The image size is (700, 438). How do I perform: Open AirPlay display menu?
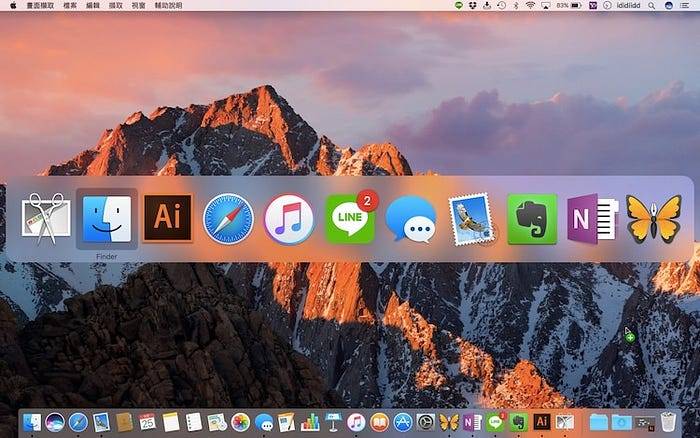[x=546, y=5]
